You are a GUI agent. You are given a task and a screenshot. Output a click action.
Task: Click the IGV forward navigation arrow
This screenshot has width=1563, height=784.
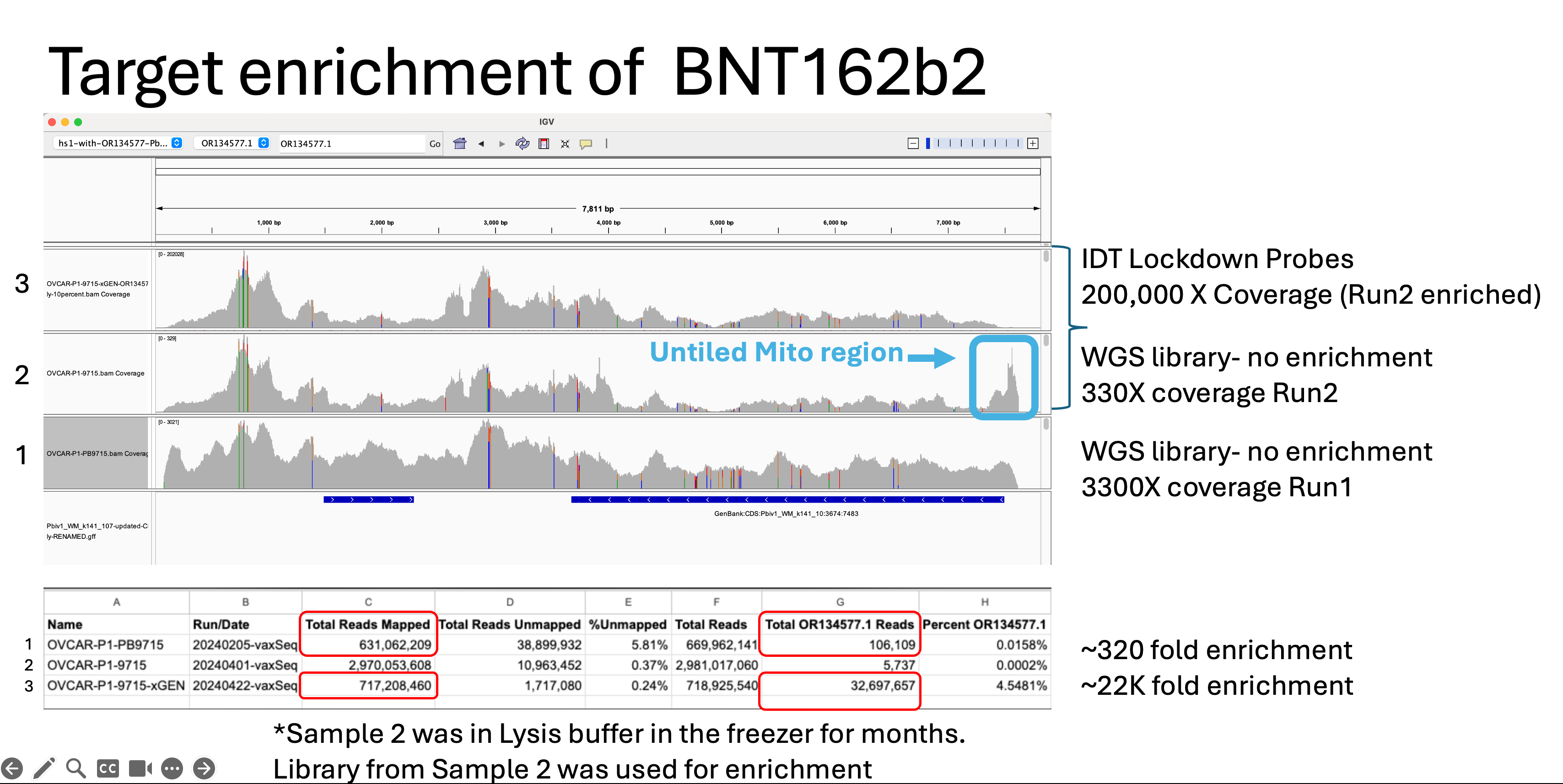point(501,144)
